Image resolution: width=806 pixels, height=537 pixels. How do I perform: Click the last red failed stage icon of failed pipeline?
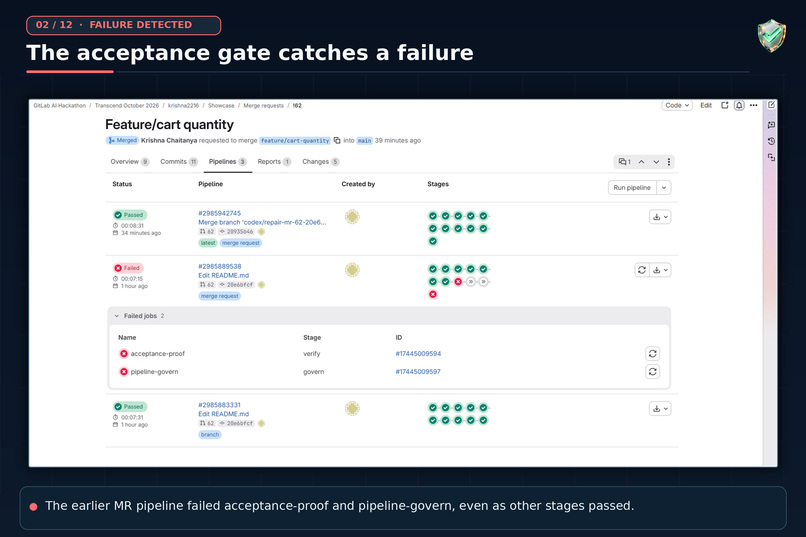(x=433, y=294)
